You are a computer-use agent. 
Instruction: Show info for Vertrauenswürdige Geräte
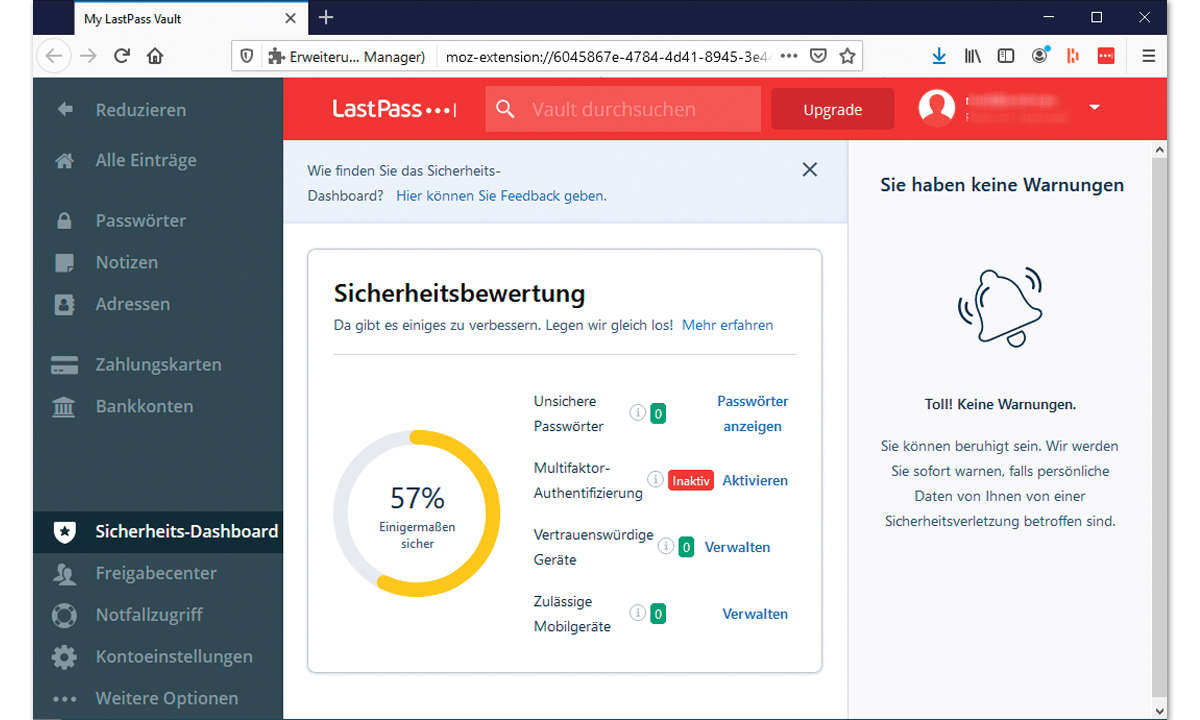tap(665, 546)
